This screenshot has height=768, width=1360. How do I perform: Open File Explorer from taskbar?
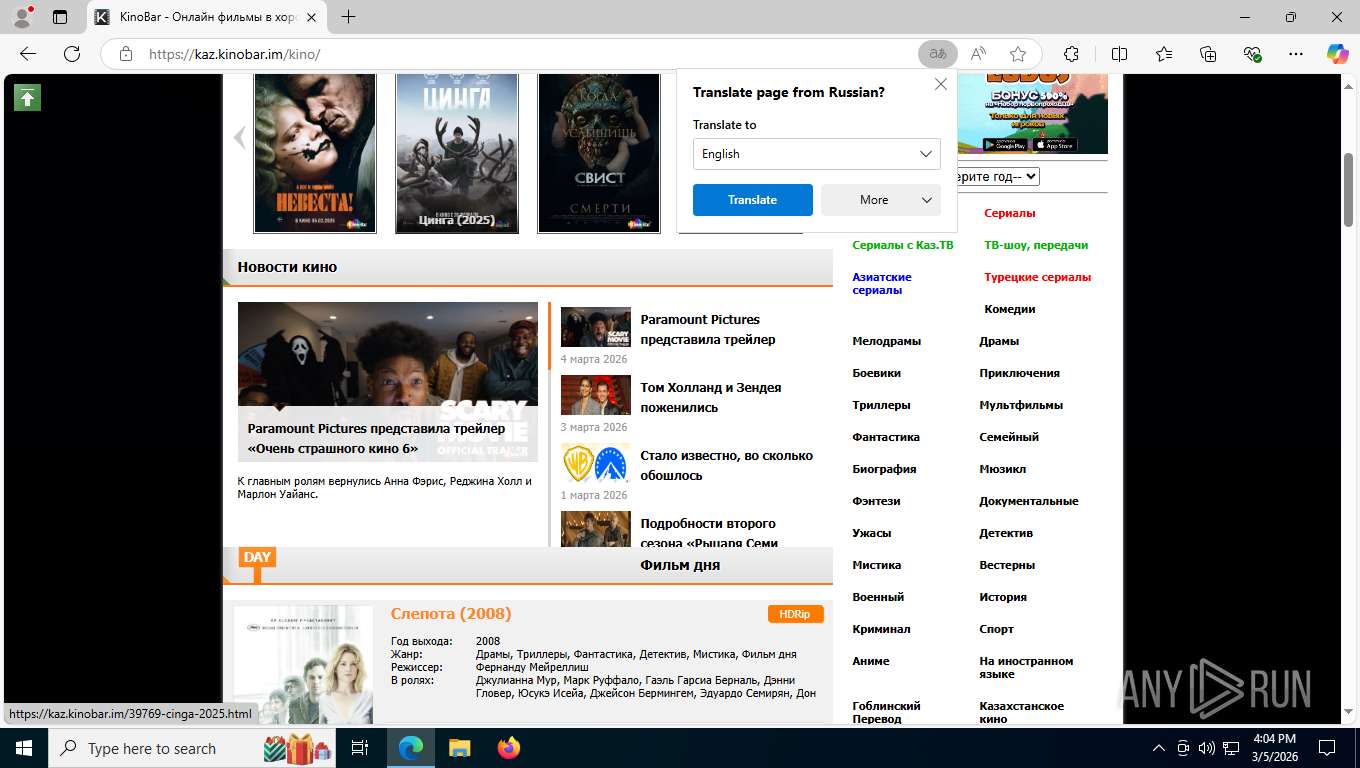click(x=459, y=748)
